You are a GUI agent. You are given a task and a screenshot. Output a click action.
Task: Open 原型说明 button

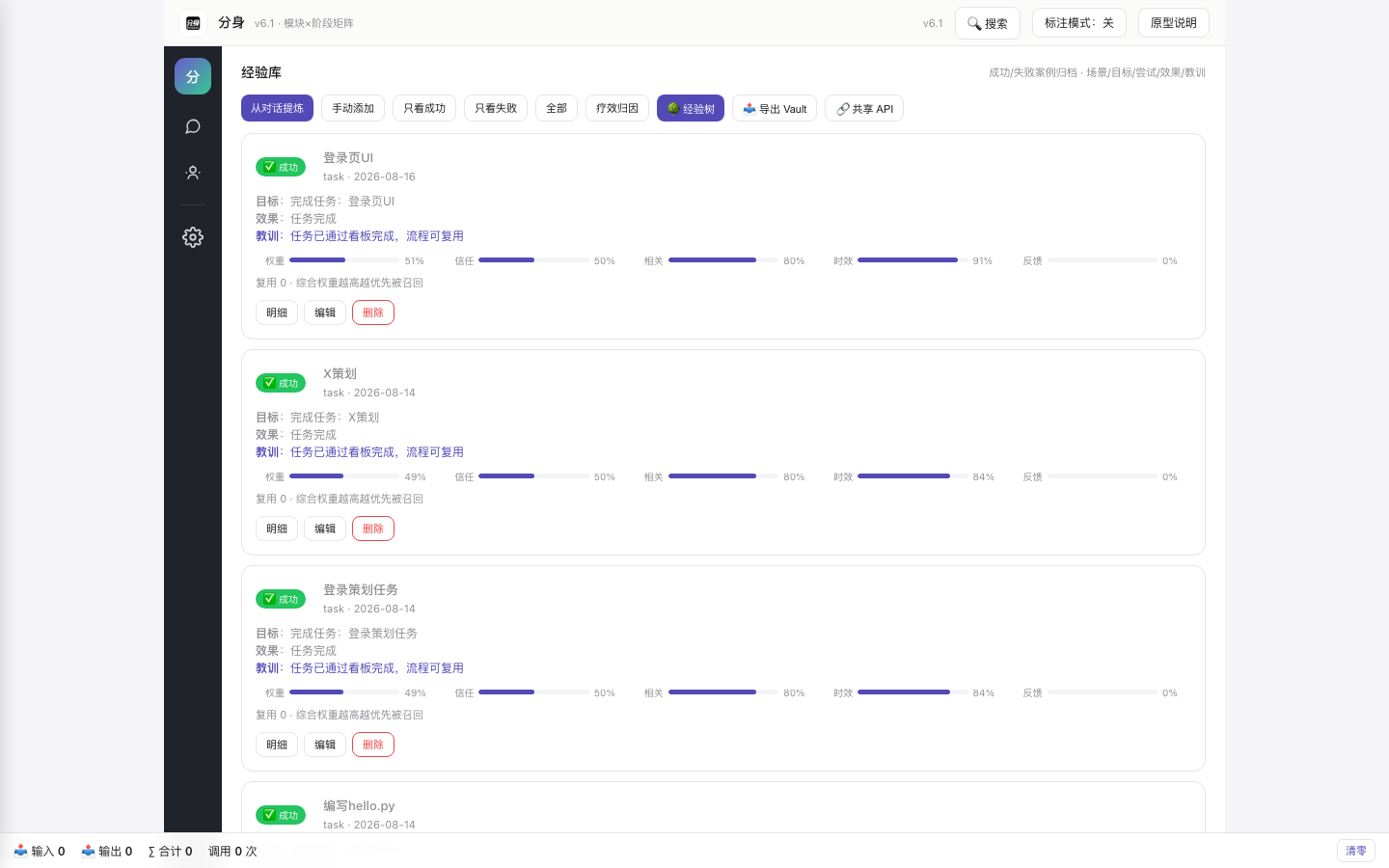tap(1174, 23)
